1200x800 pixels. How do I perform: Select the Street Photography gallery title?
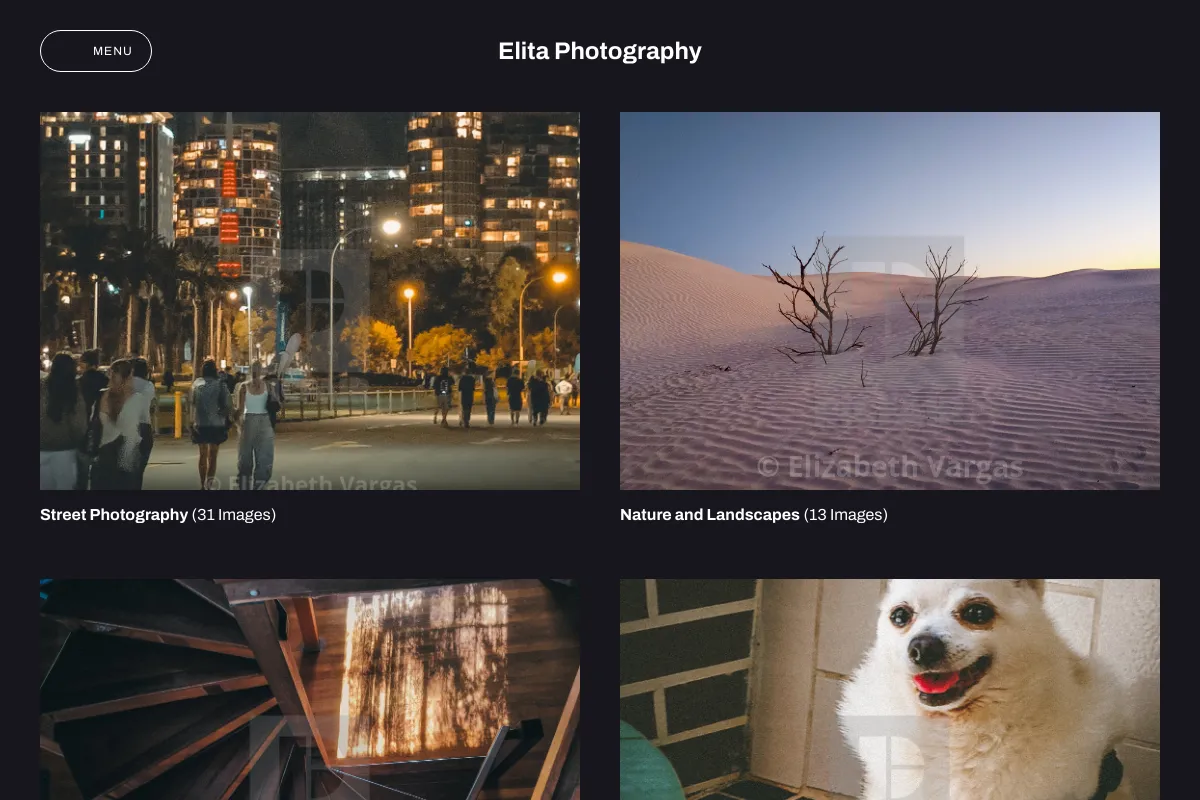click(x=114, y=515)
